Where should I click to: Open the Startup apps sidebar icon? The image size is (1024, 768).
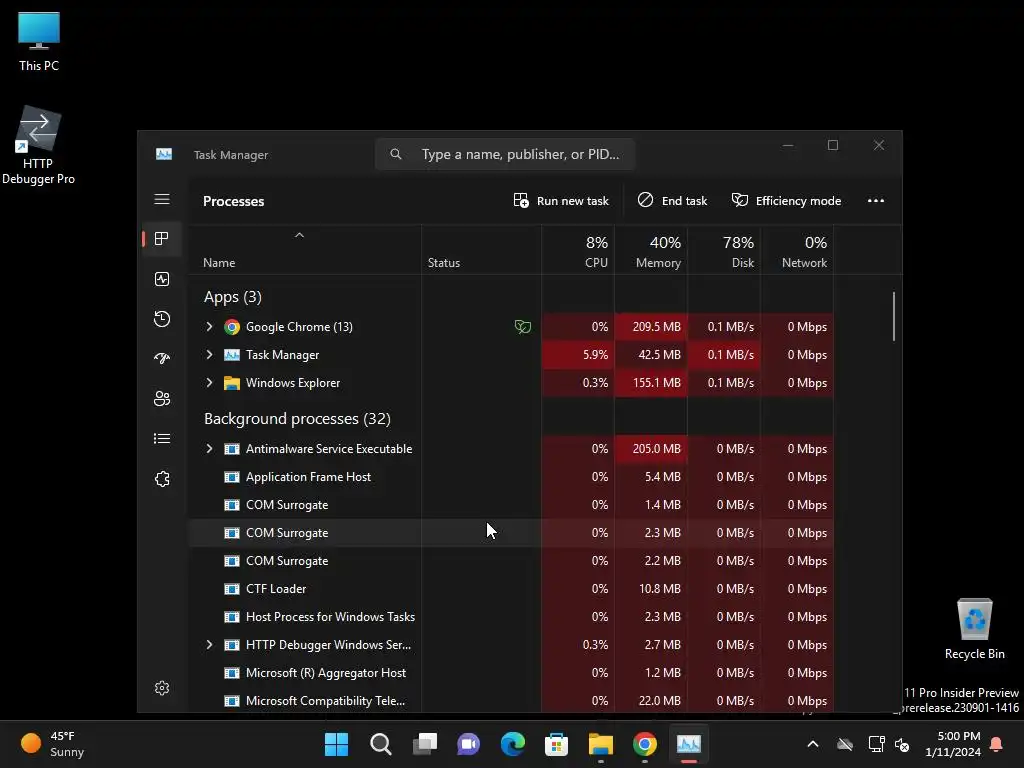click(162, 359)
